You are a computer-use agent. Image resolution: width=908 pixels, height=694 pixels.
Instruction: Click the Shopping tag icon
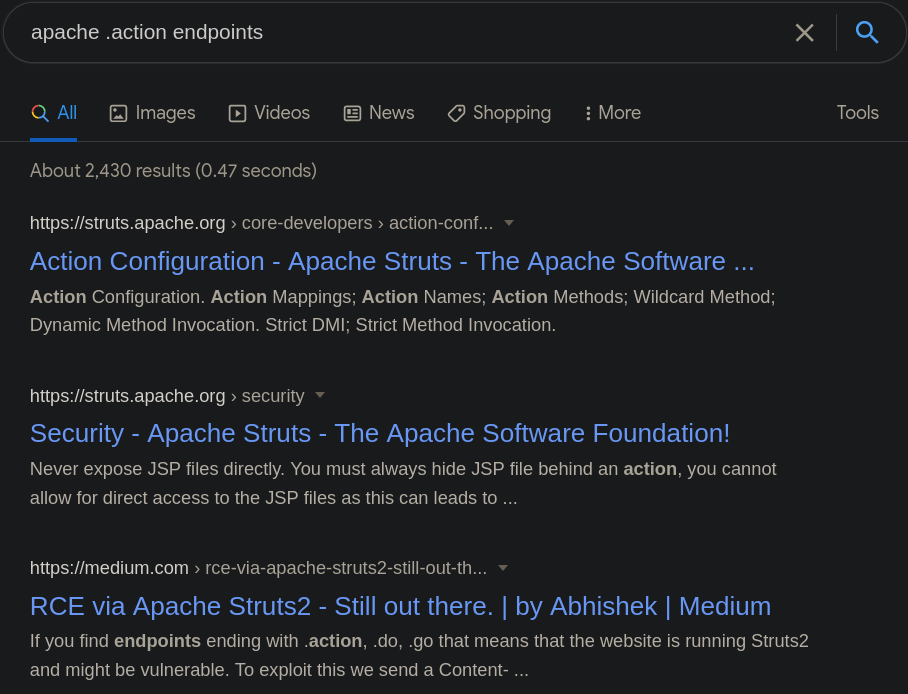pos(456,114)
